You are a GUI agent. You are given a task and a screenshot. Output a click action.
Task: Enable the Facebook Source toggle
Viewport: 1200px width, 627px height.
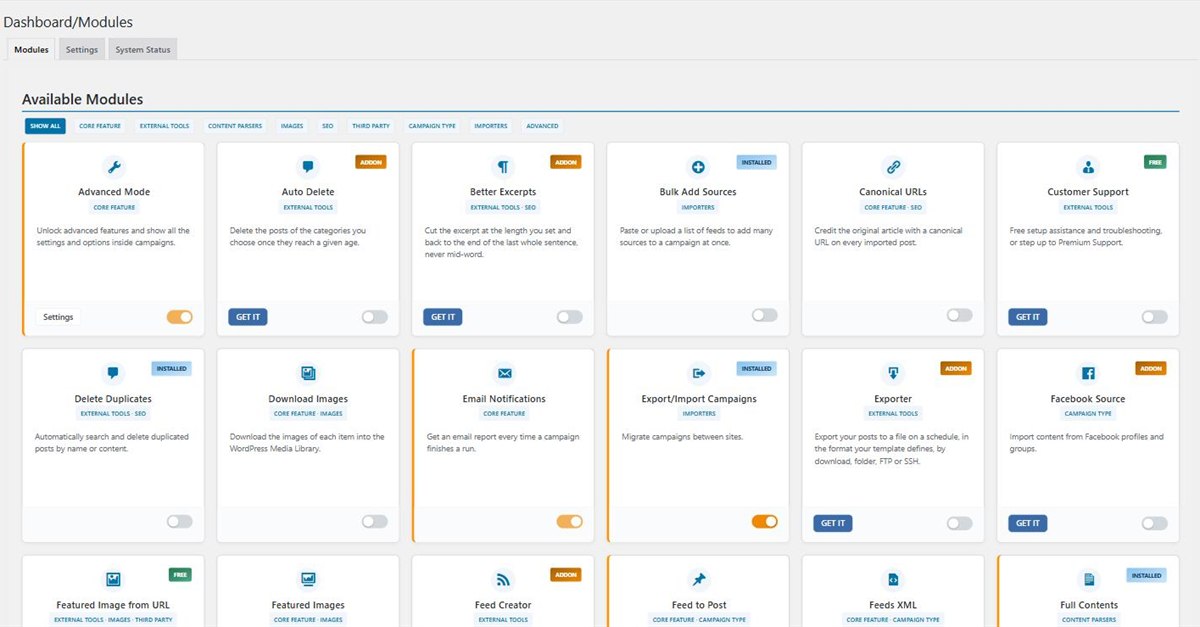(1154, 523)
